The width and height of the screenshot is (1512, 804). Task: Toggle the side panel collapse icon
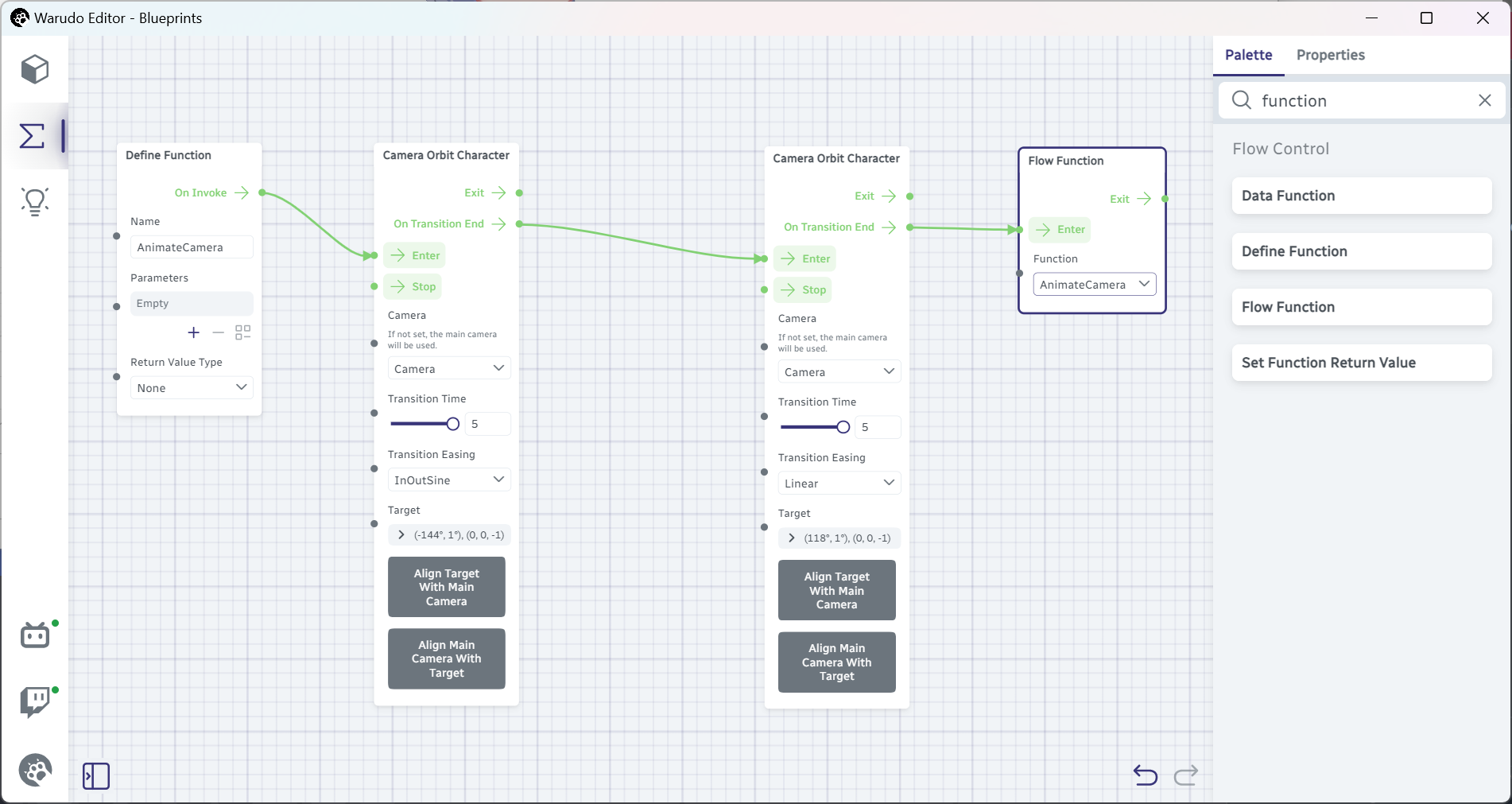click(96, 776)
